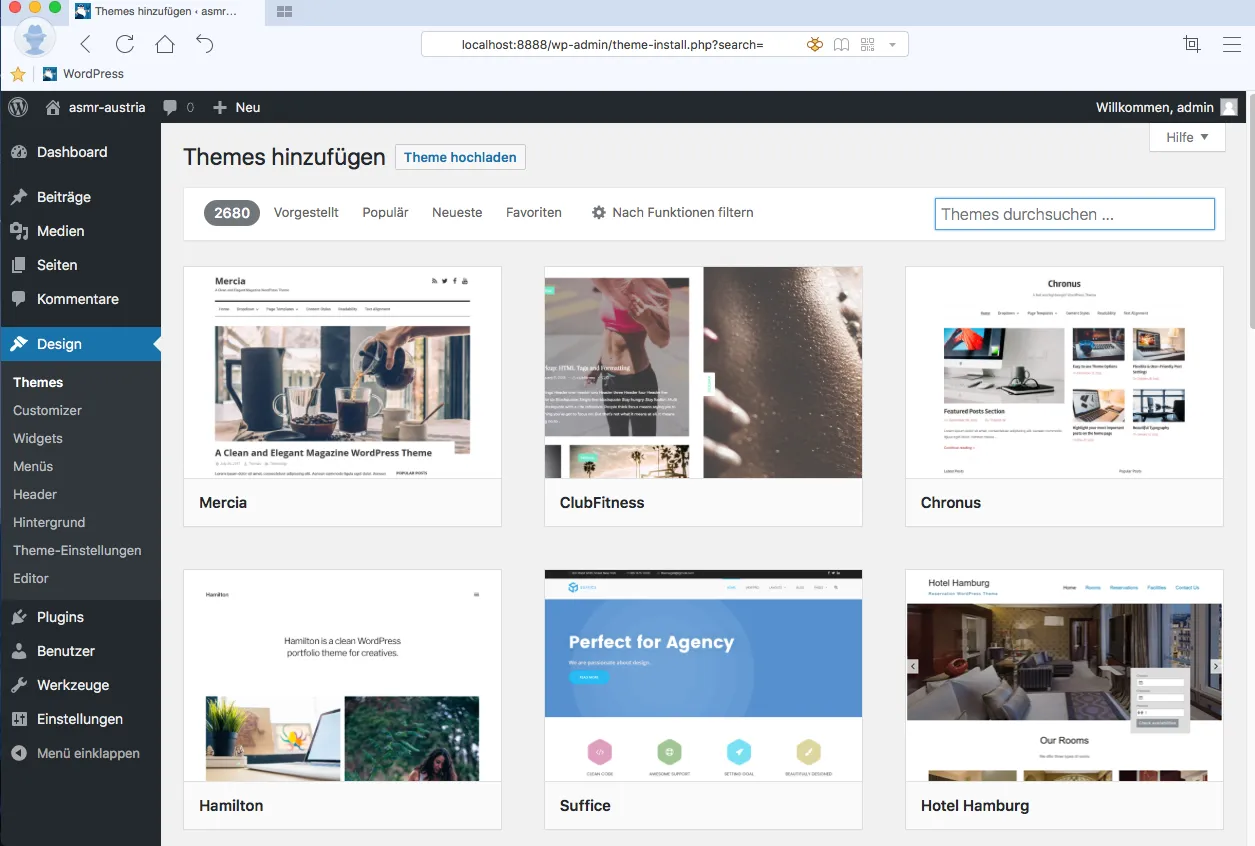Open browser home page icon
Viewport: 1255px width, 846px height.
click(x=165, y=44)
